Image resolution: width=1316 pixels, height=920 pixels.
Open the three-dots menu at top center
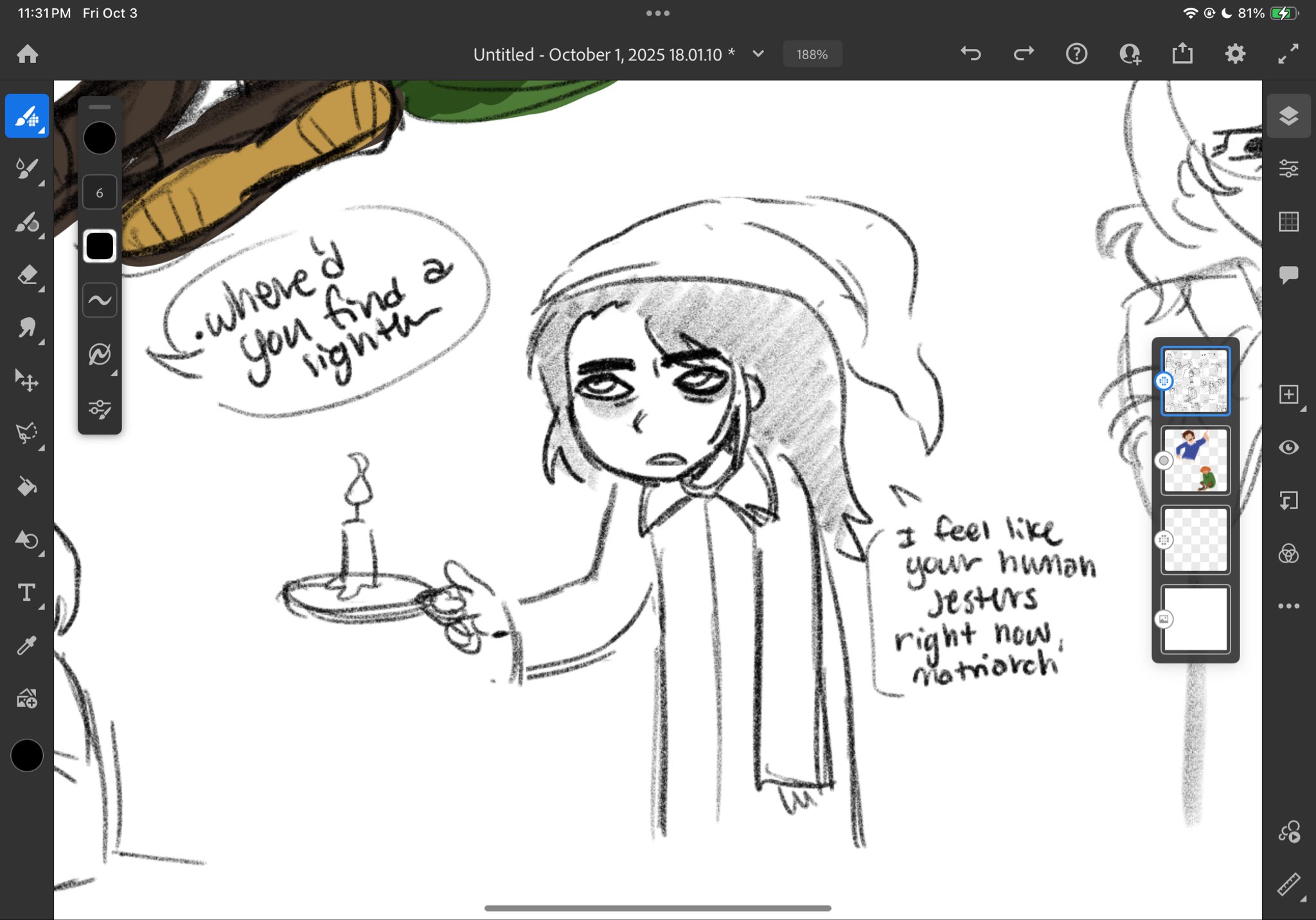657,13
